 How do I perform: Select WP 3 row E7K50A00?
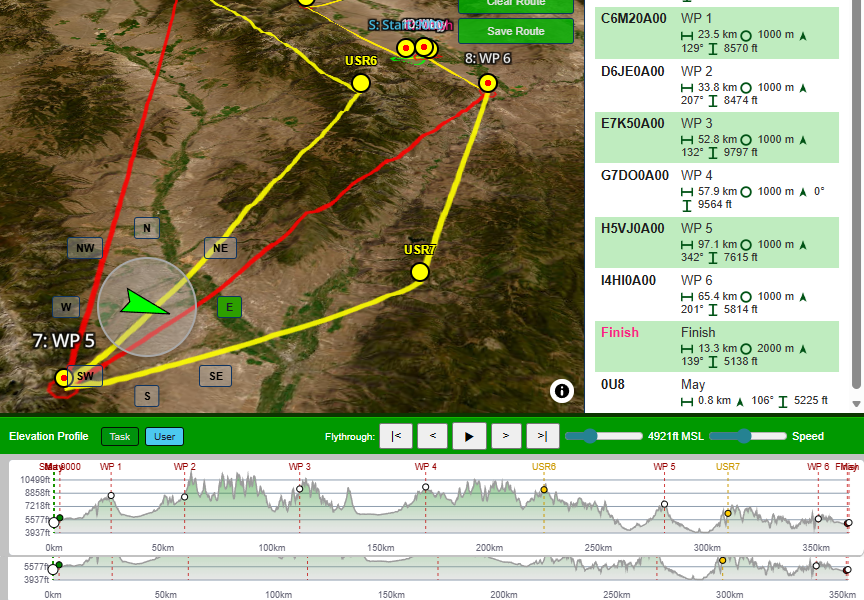717,138
